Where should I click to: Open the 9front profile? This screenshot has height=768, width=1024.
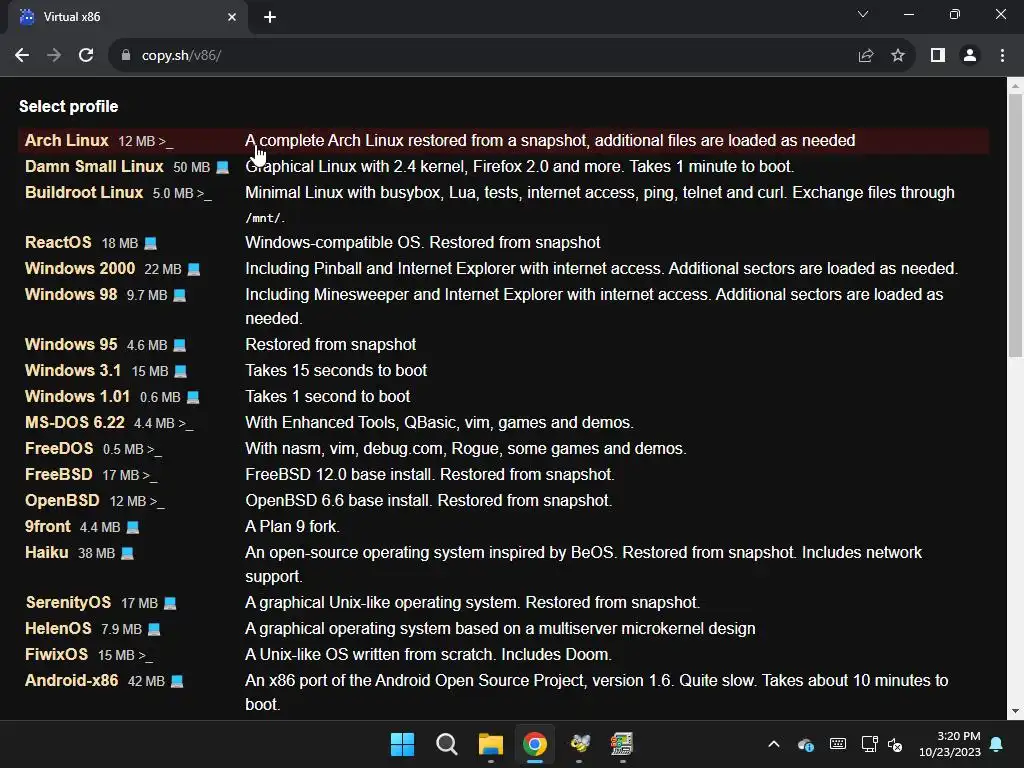click(x=48, y=527)
